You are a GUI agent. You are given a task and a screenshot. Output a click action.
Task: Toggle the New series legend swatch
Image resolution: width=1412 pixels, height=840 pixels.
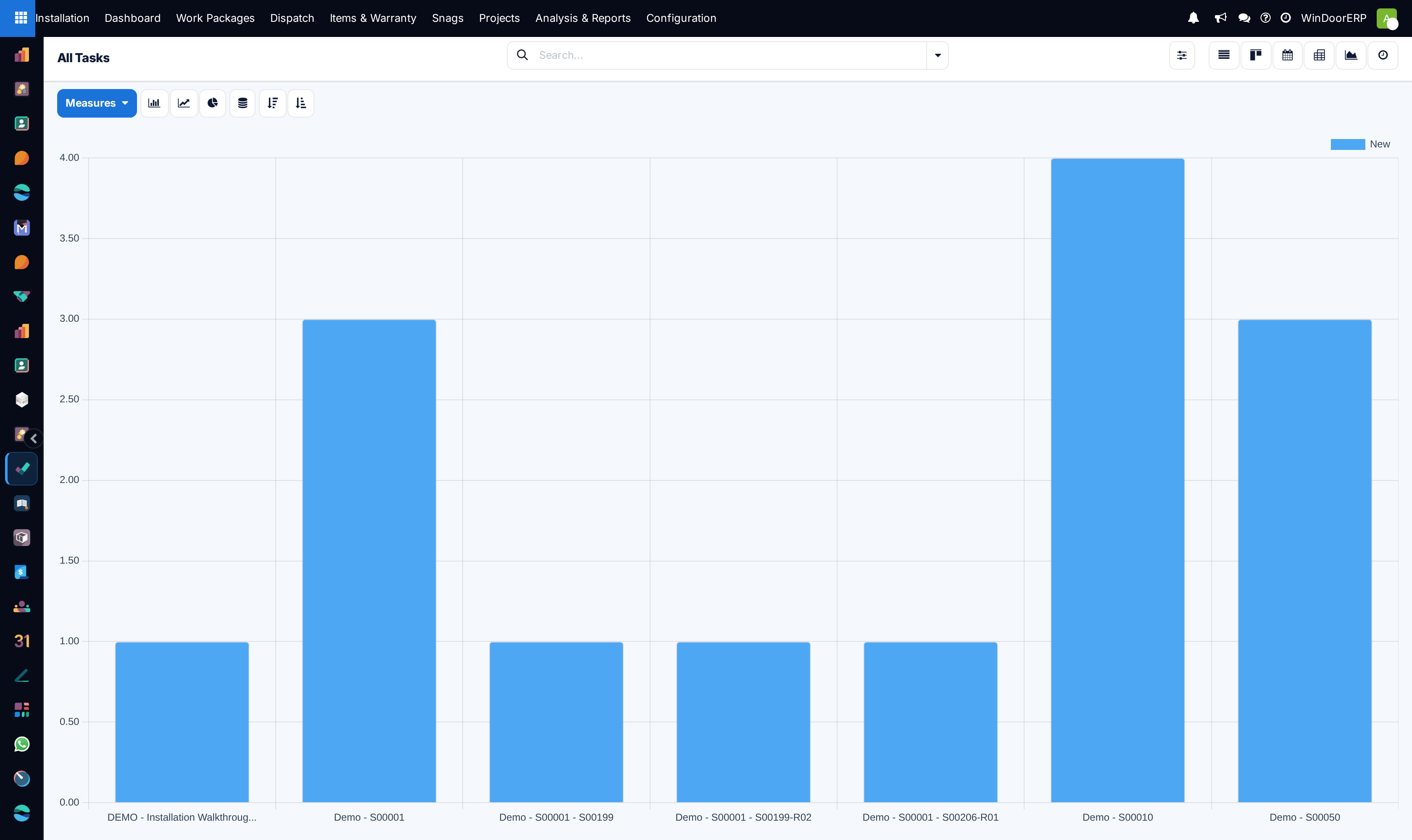tap(1347, 144)
